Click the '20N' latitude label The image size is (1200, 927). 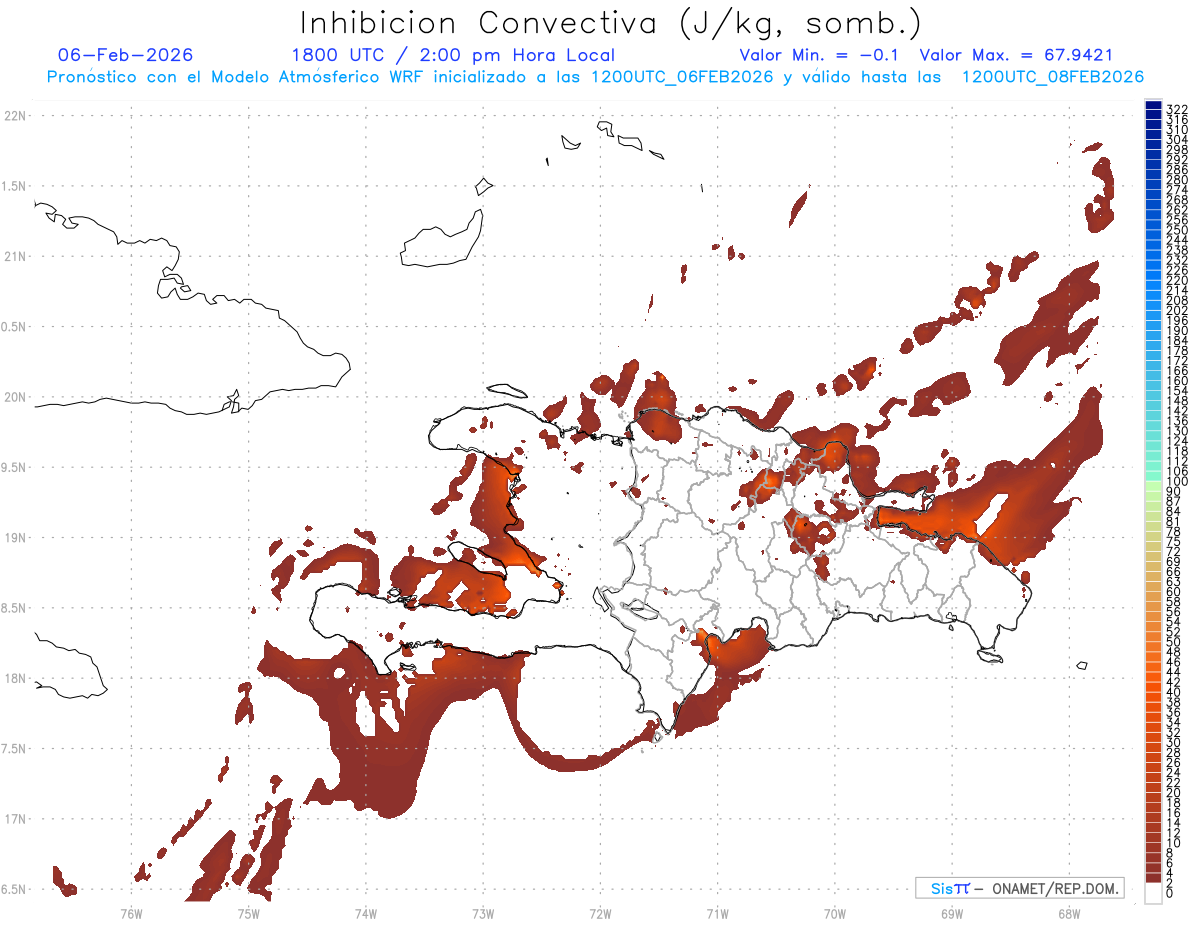pos(16,397)
